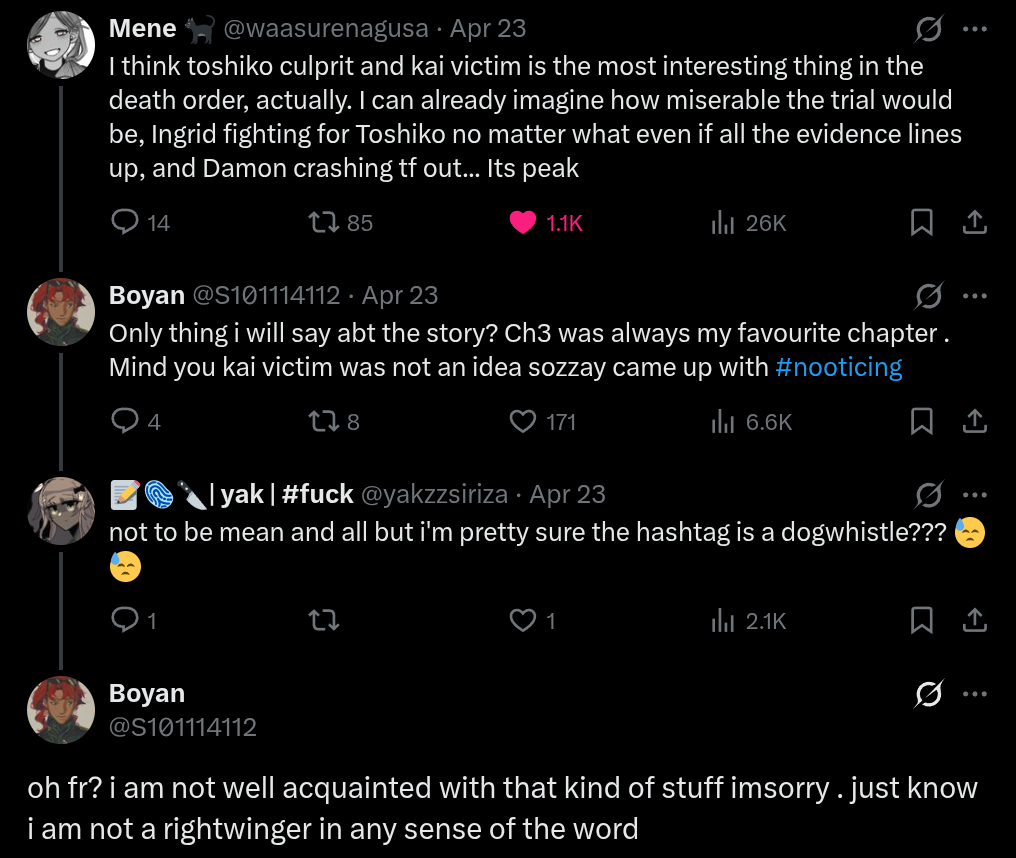The width and height of the screenshot is (1016, 858).
Task: Open more options on Boyan's Ch3 tweet
Action: coord(975,296)
